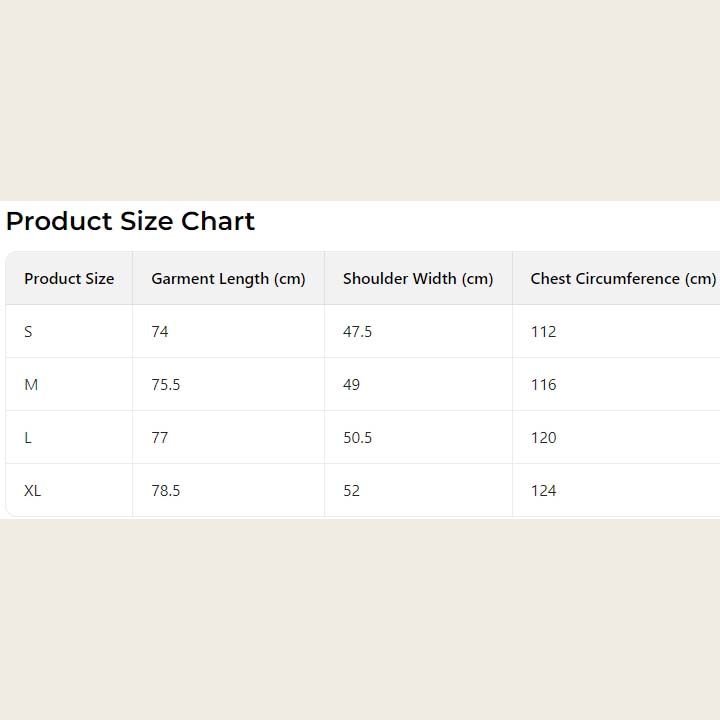Screen dimensions: 720x720
Task: Select the size L row label
Action: click(28, 438)
